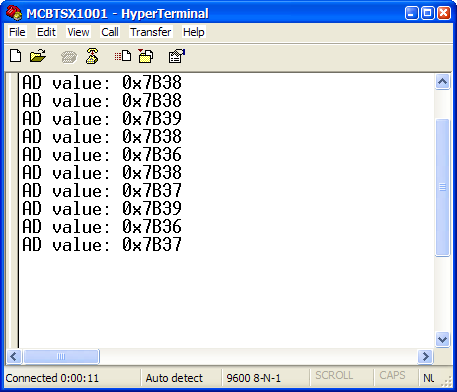Click the SCROLL status indicator
The height and width of the screenshot is (392, 457).
coord(334,375)
